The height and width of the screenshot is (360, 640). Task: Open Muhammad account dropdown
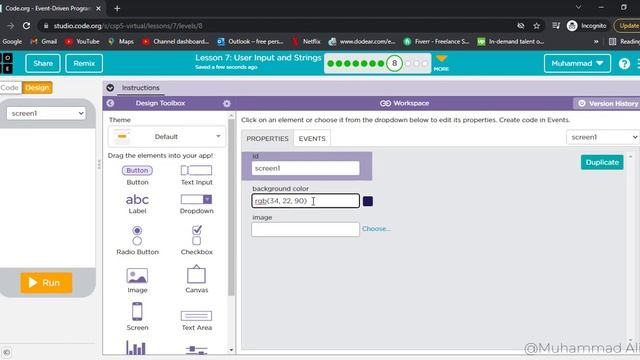coord(577,63)
